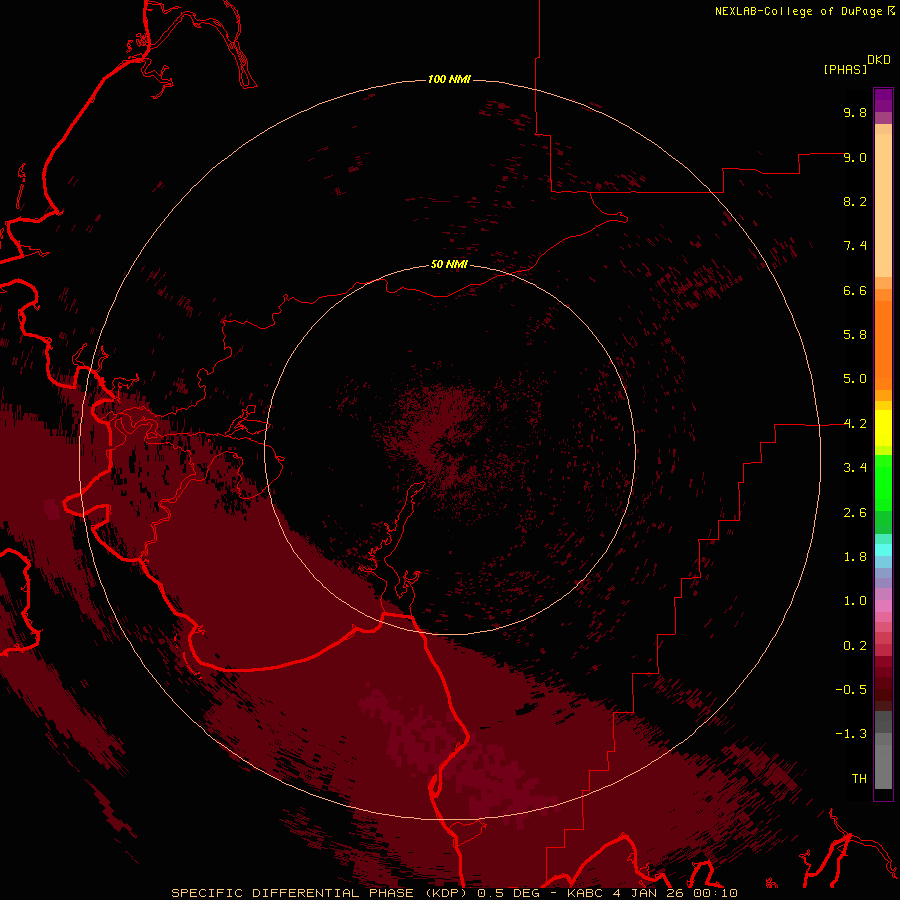Click the bright green color bar segment
Viewport: 900px width, 900px height.
883,482
